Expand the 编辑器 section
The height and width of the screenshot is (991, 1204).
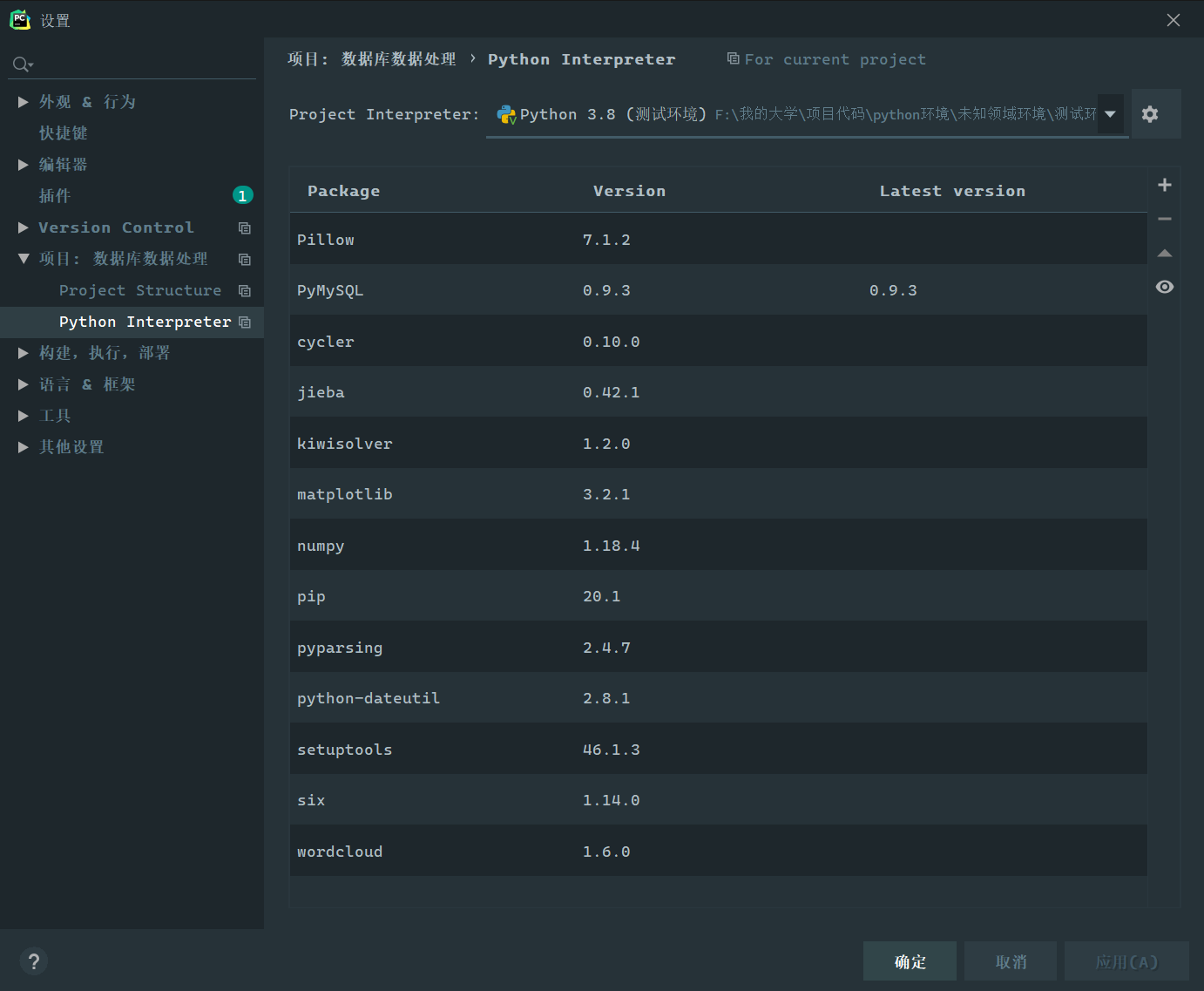coord(24,165)
